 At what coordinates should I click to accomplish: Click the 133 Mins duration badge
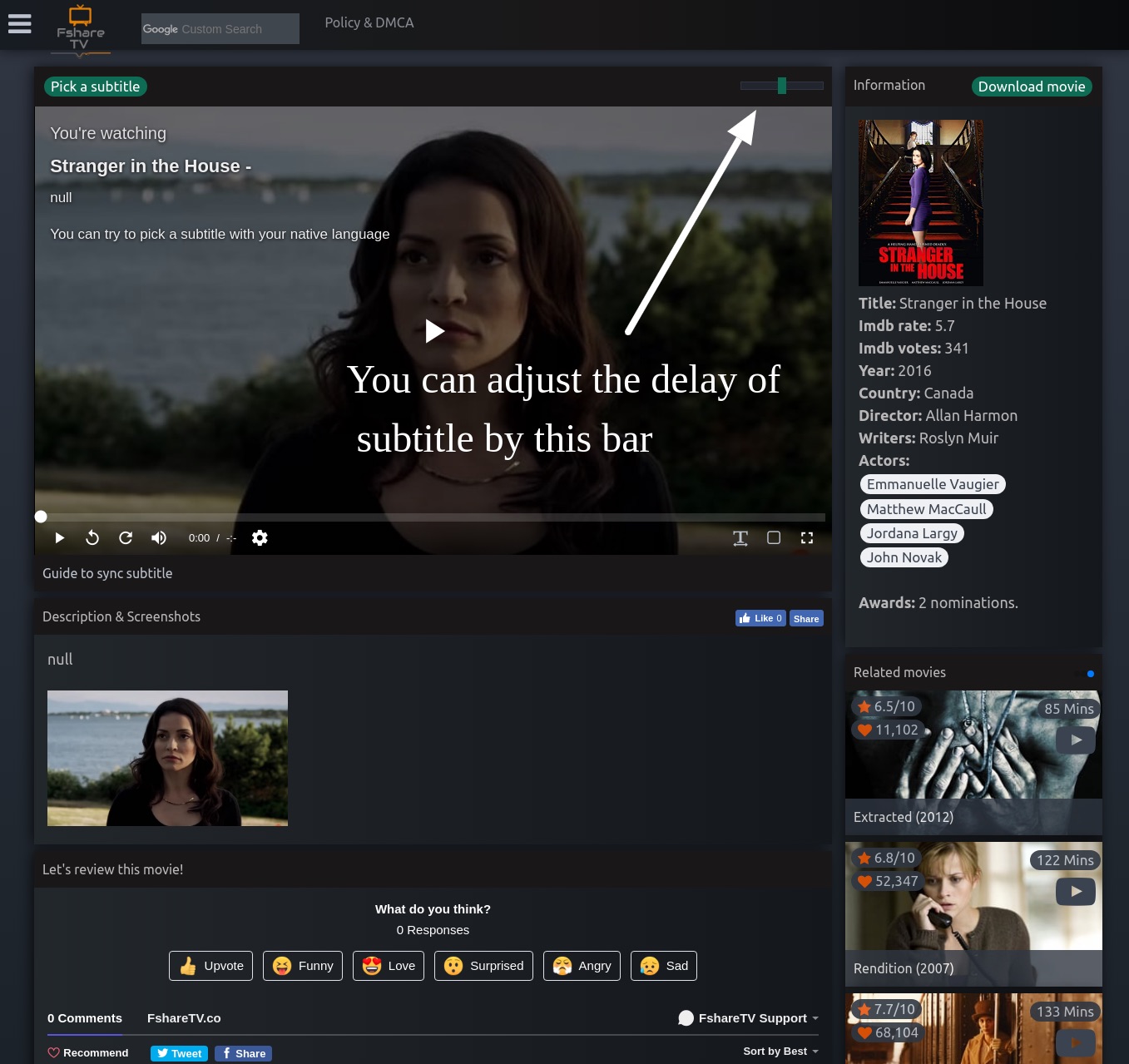click(x=1065, y=1012)
